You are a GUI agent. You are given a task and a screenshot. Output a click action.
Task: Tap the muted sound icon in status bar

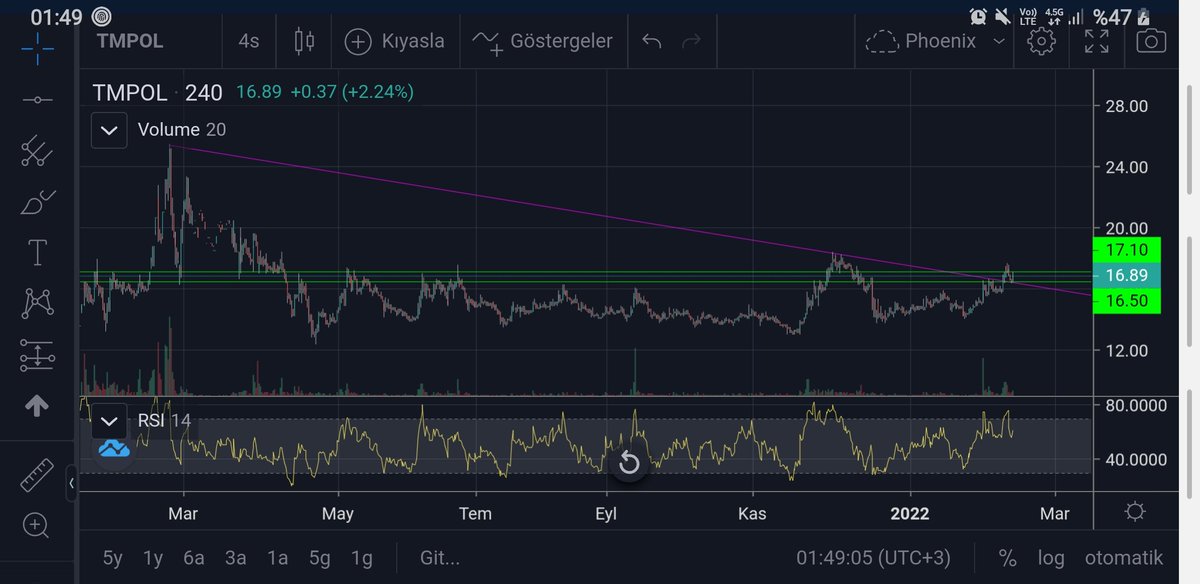tap(1005, 16)
